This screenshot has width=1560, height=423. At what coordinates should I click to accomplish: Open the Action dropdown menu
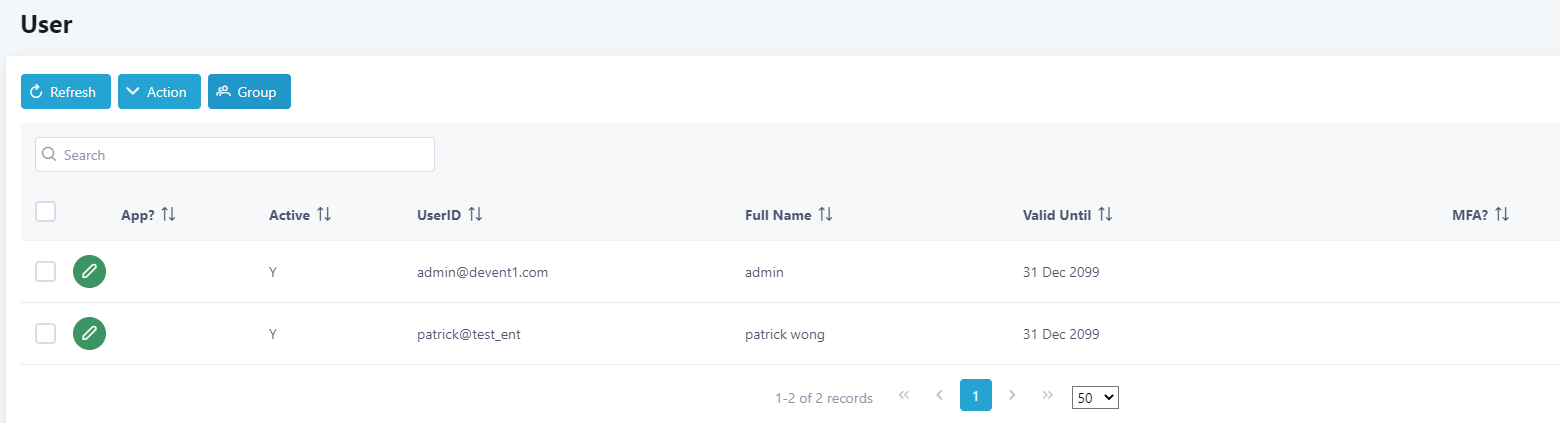point(159,92)
